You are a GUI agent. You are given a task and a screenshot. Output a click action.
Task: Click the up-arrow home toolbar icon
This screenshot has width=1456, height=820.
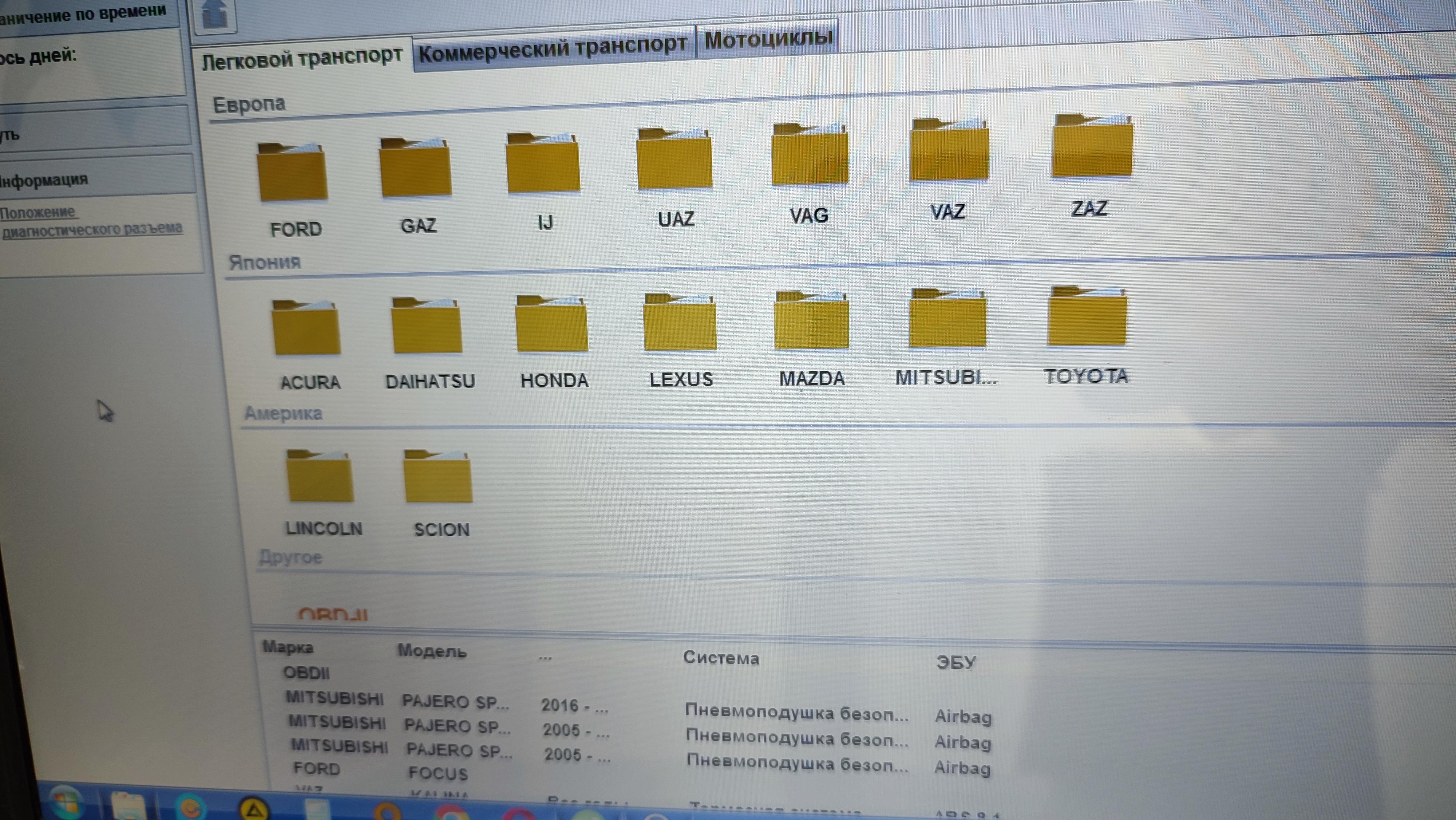tap(215, 15)
